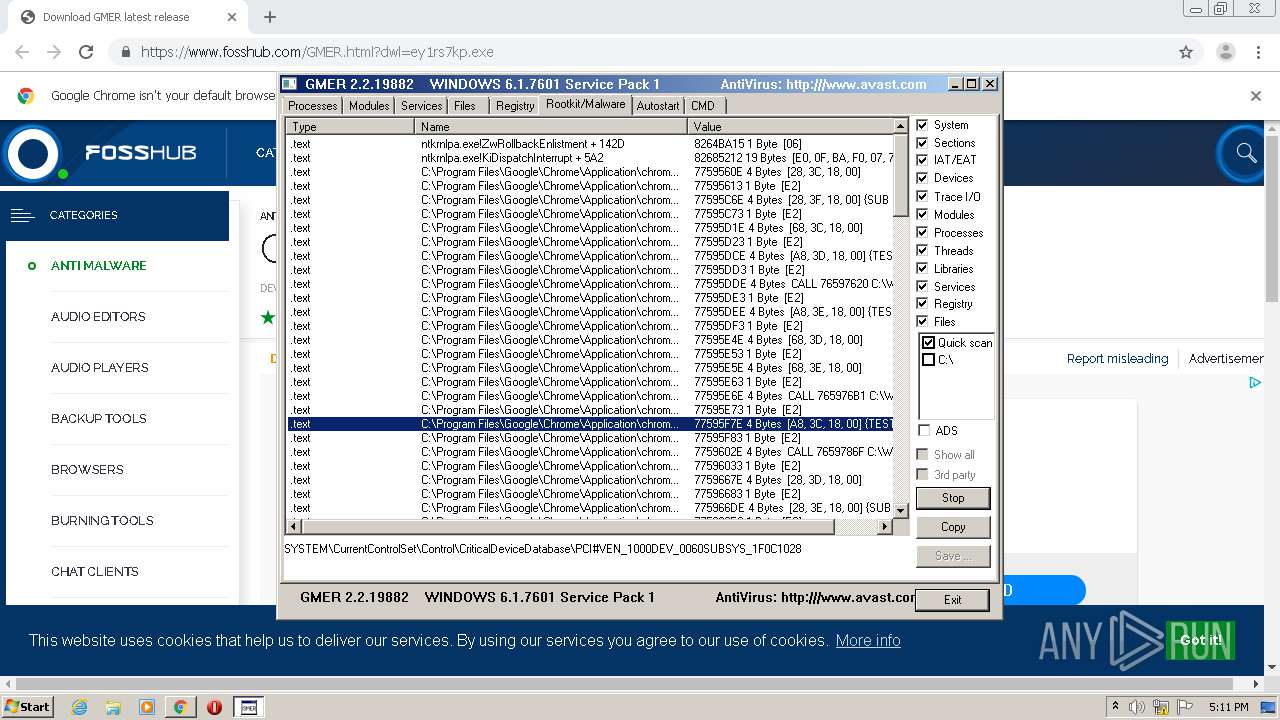Click the volume speaker tray icon
This screenshot has width=1280, height=720.
(x=1137, y=707)
